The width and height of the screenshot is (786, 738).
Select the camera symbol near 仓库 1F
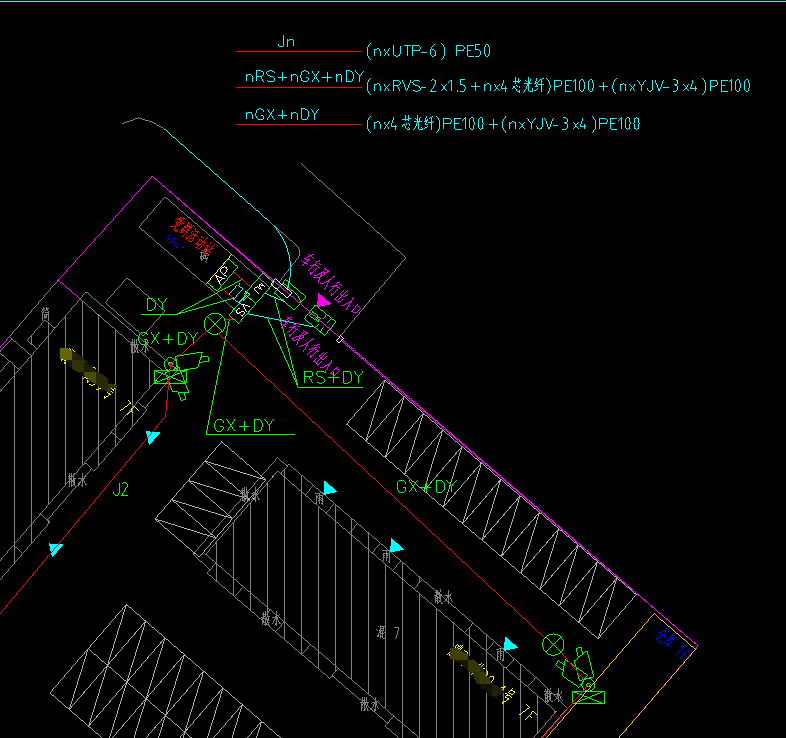(581, 675)
